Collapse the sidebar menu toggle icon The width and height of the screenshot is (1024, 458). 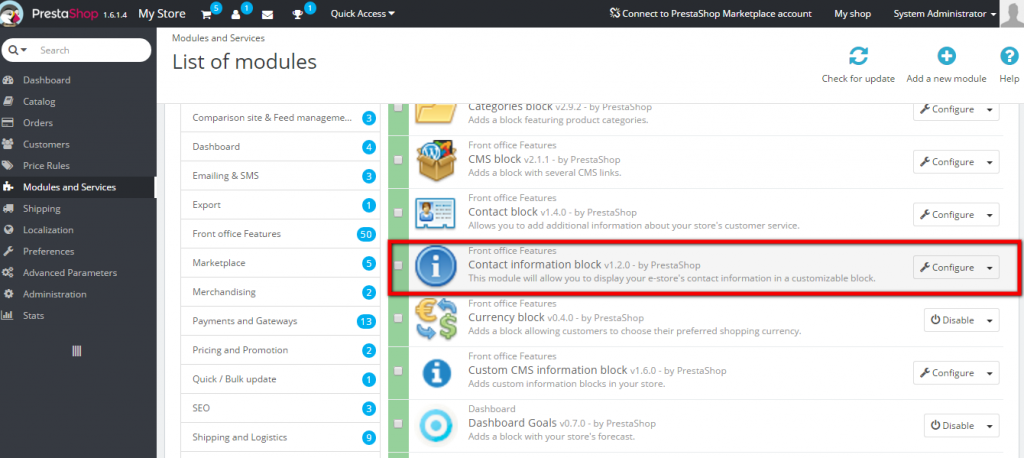point(76,351)
